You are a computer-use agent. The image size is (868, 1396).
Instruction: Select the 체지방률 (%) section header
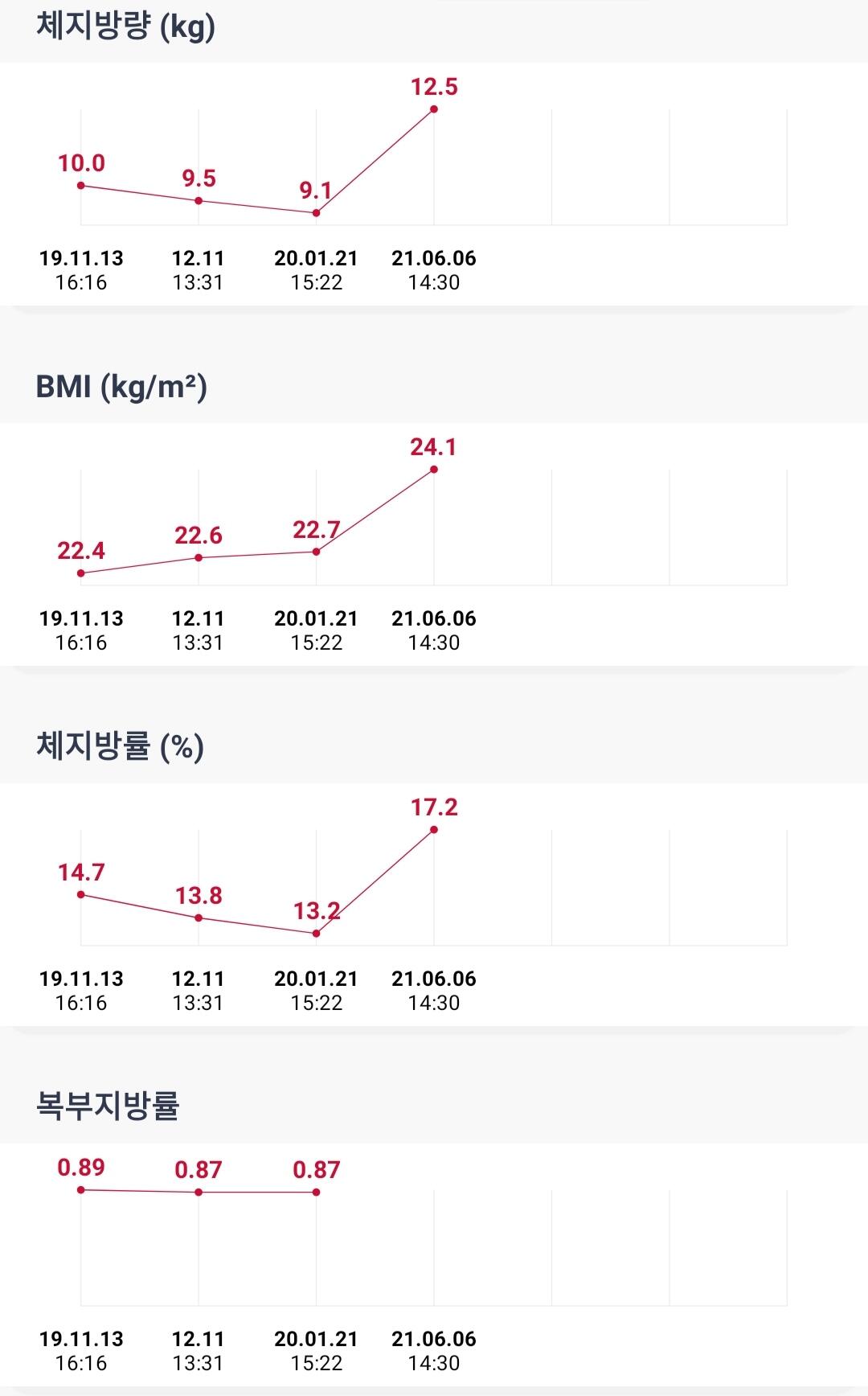(120, 746)
